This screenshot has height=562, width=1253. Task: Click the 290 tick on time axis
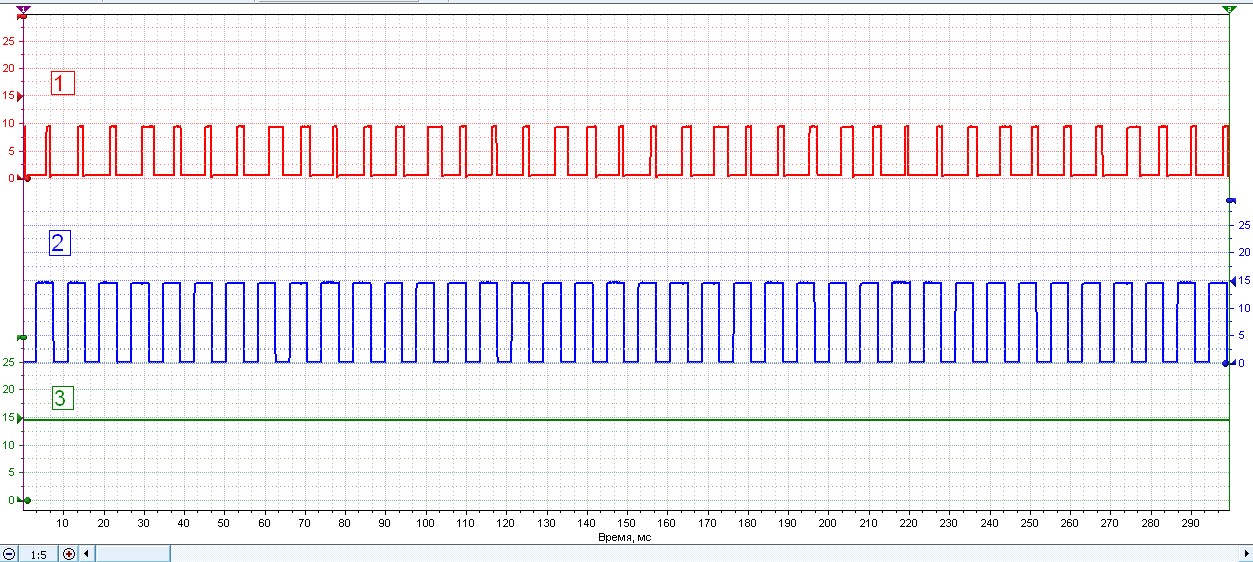click(x=1189, y=523)
